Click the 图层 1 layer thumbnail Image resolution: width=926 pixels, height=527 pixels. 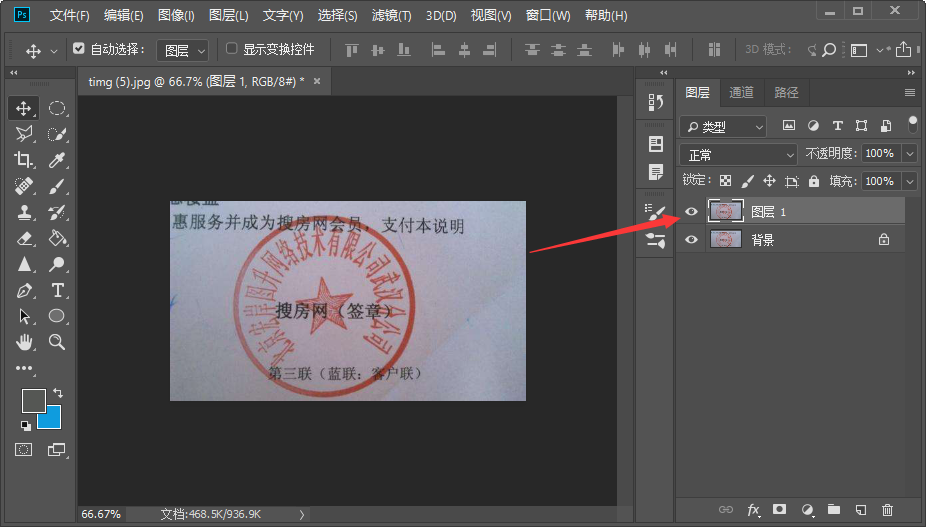(725, 212)
